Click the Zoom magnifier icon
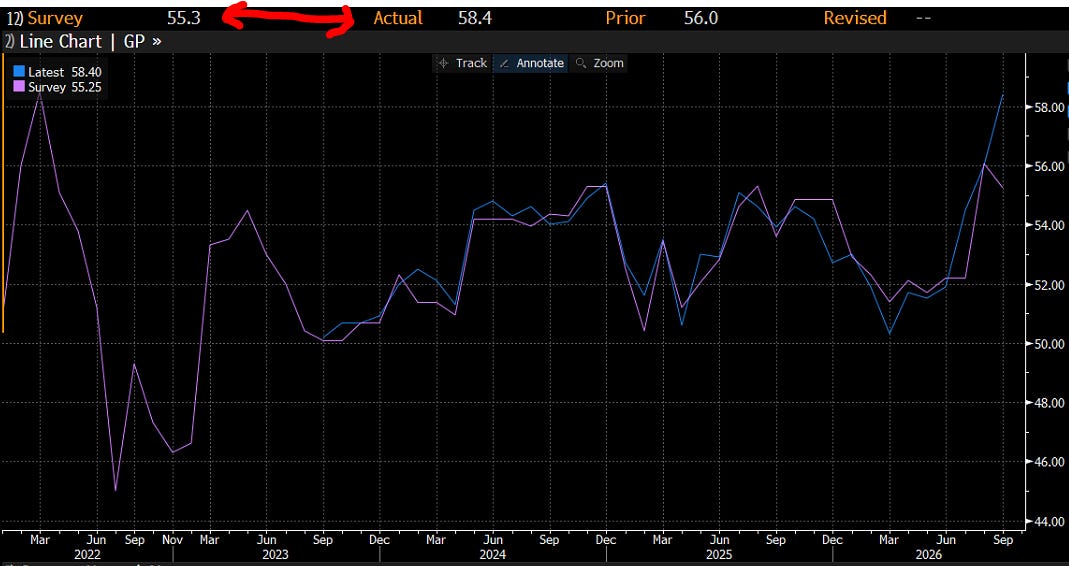The height and width of the screenshot is (566, 1069). (581, 63)
